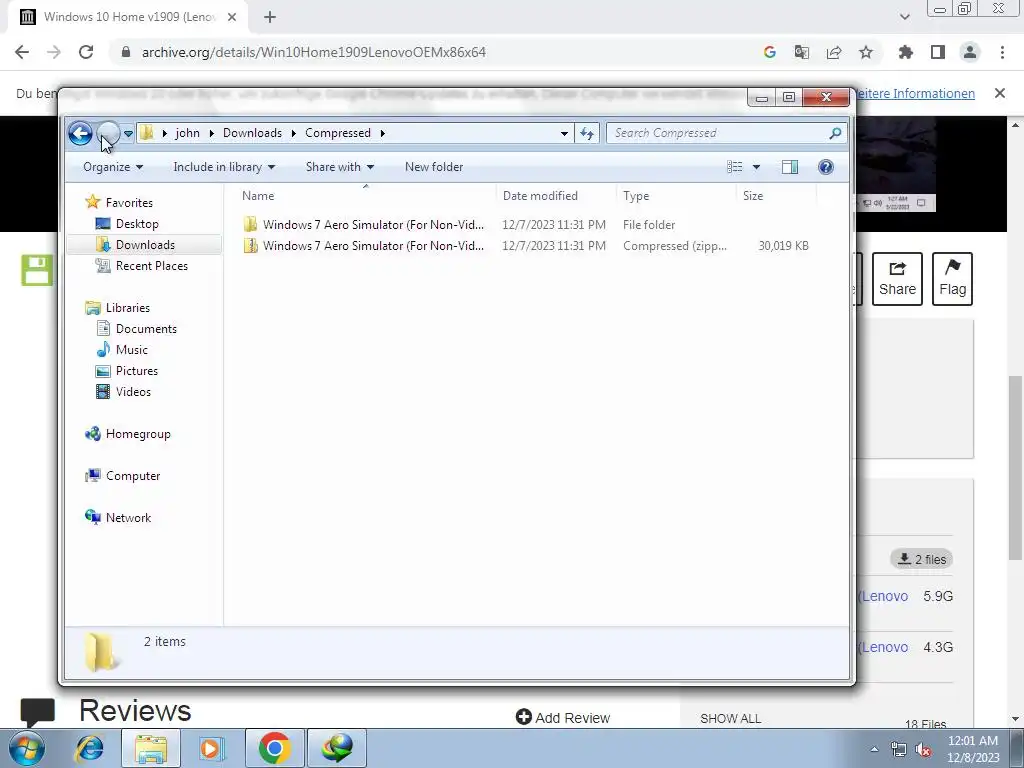Click the share page icon in Chrome's omnibox
The image size is (1024, 768).
833,52
